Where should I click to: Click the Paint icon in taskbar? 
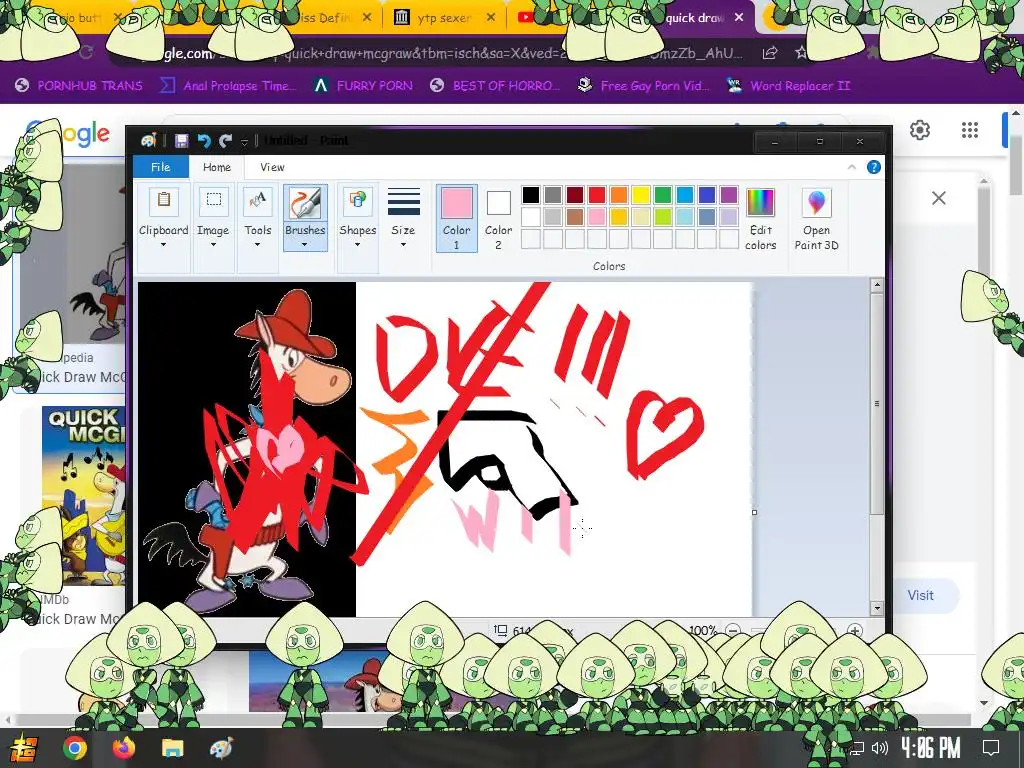point(221,748)
